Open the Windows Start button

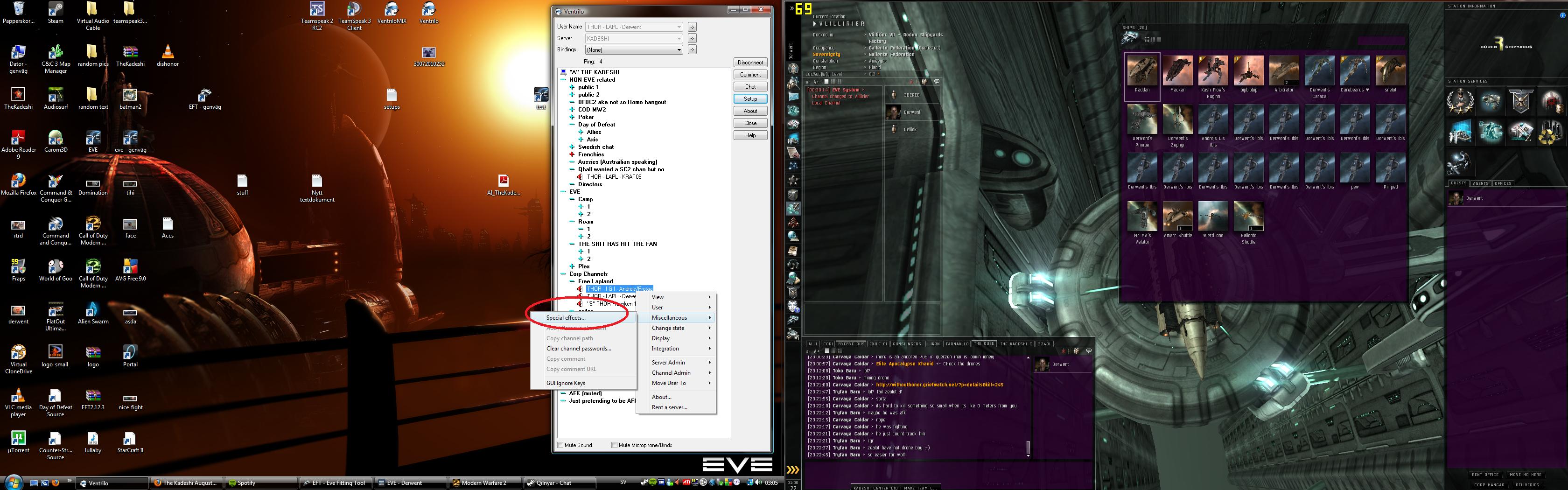tap(12, 483)
